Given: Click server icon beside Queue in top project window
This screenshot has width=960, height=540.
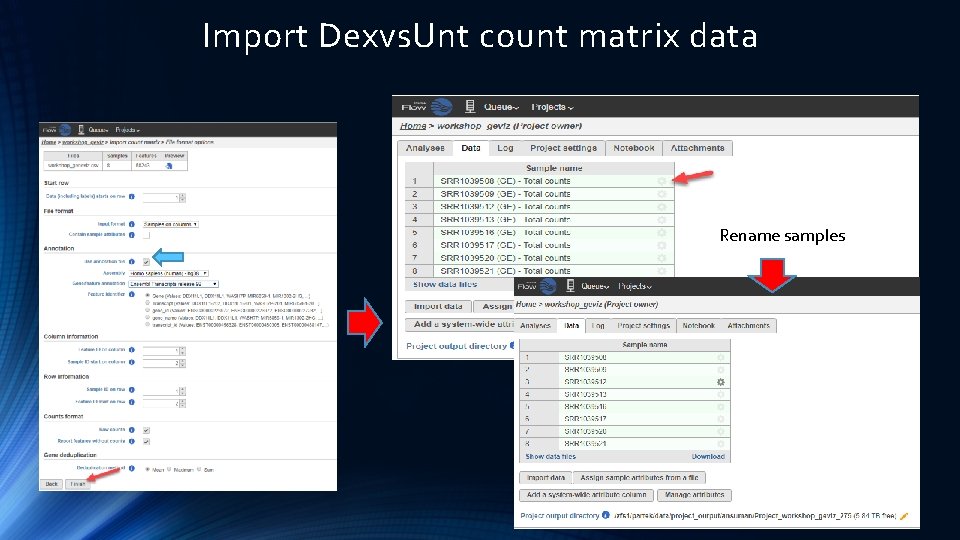Looking at the screenshot, I should (x=470, y=107).
